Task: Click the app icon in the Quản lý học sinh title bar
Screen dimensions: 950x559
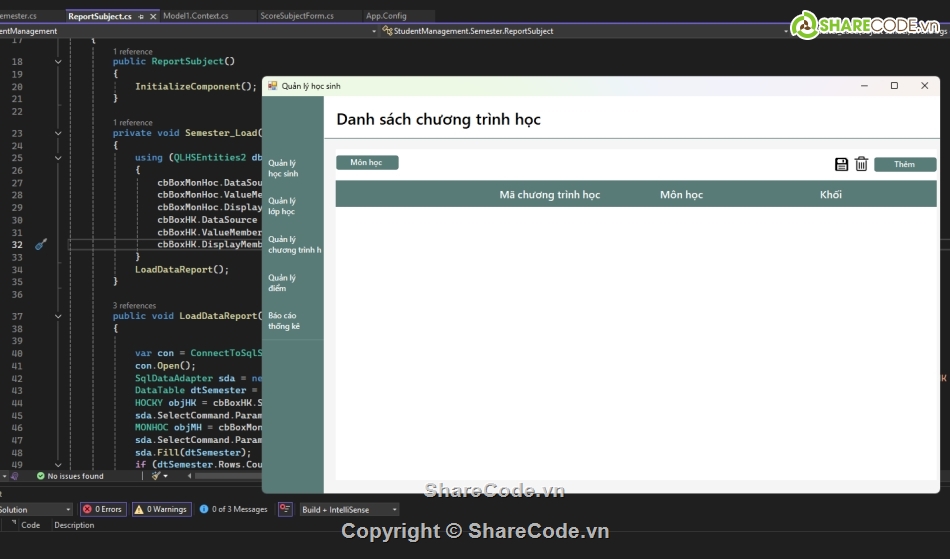Action: [x=272, y=86]
